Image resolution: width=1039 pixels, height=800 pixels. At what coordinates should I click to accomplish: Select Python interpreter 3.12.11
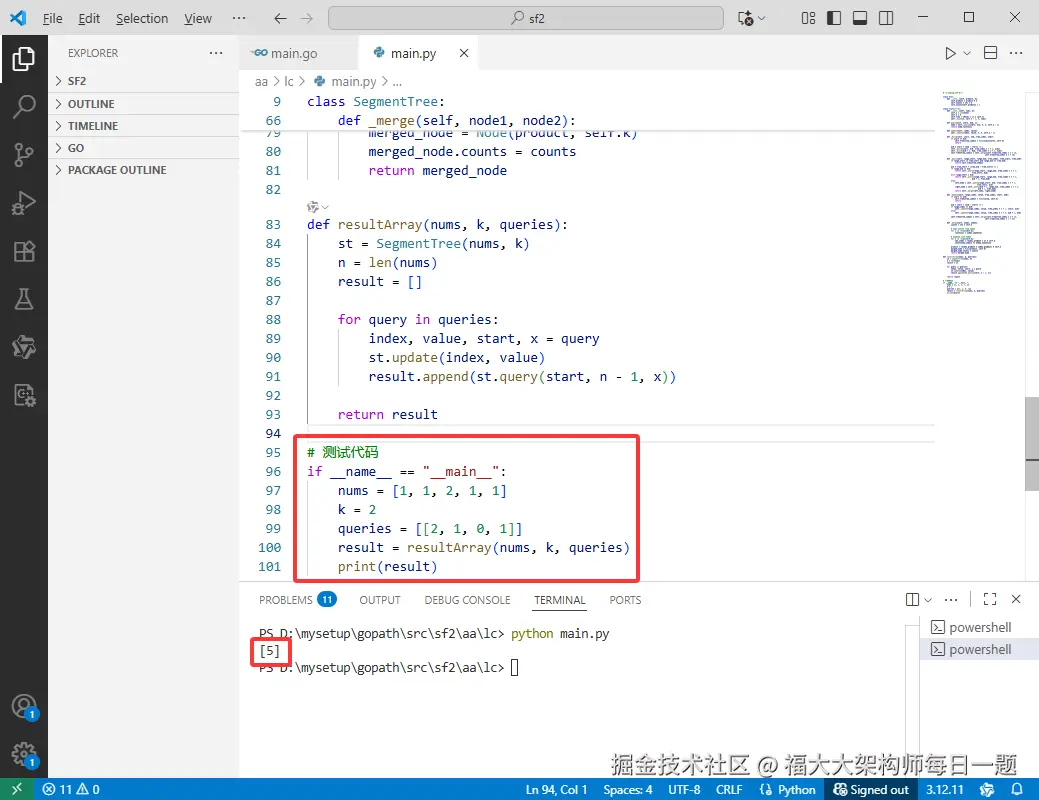point(944,789)
